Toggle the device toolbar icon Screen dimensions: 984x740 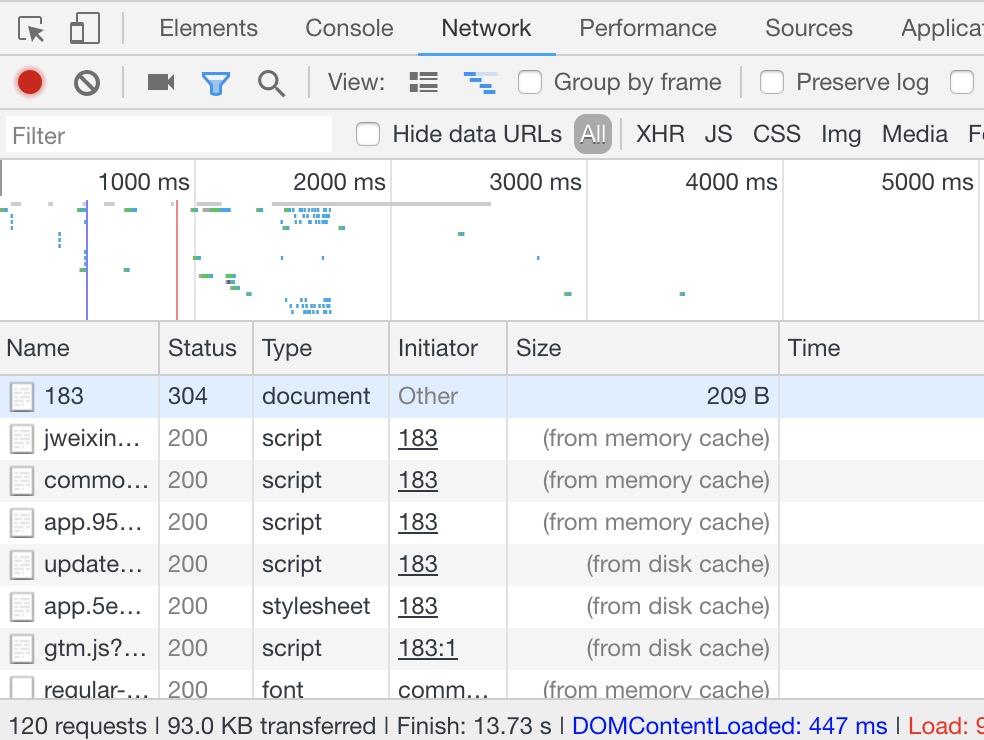click(x=84, y=29)
